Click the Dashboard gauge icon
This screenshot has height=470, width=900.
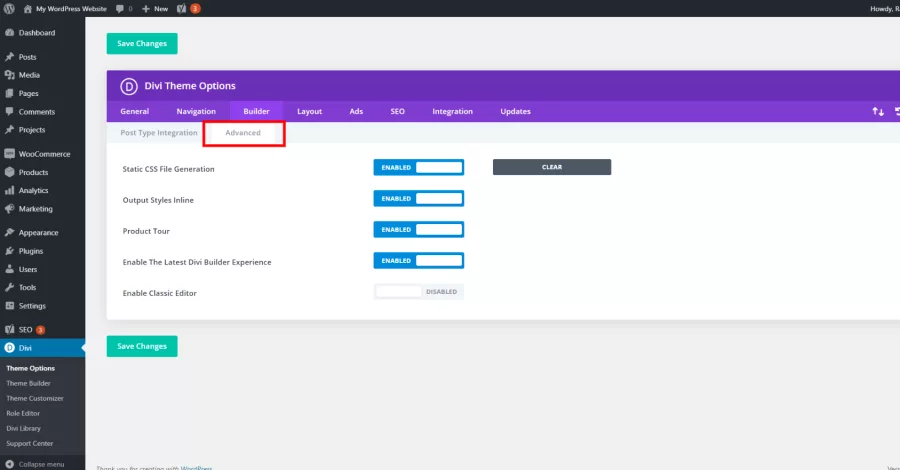(9, 33)
